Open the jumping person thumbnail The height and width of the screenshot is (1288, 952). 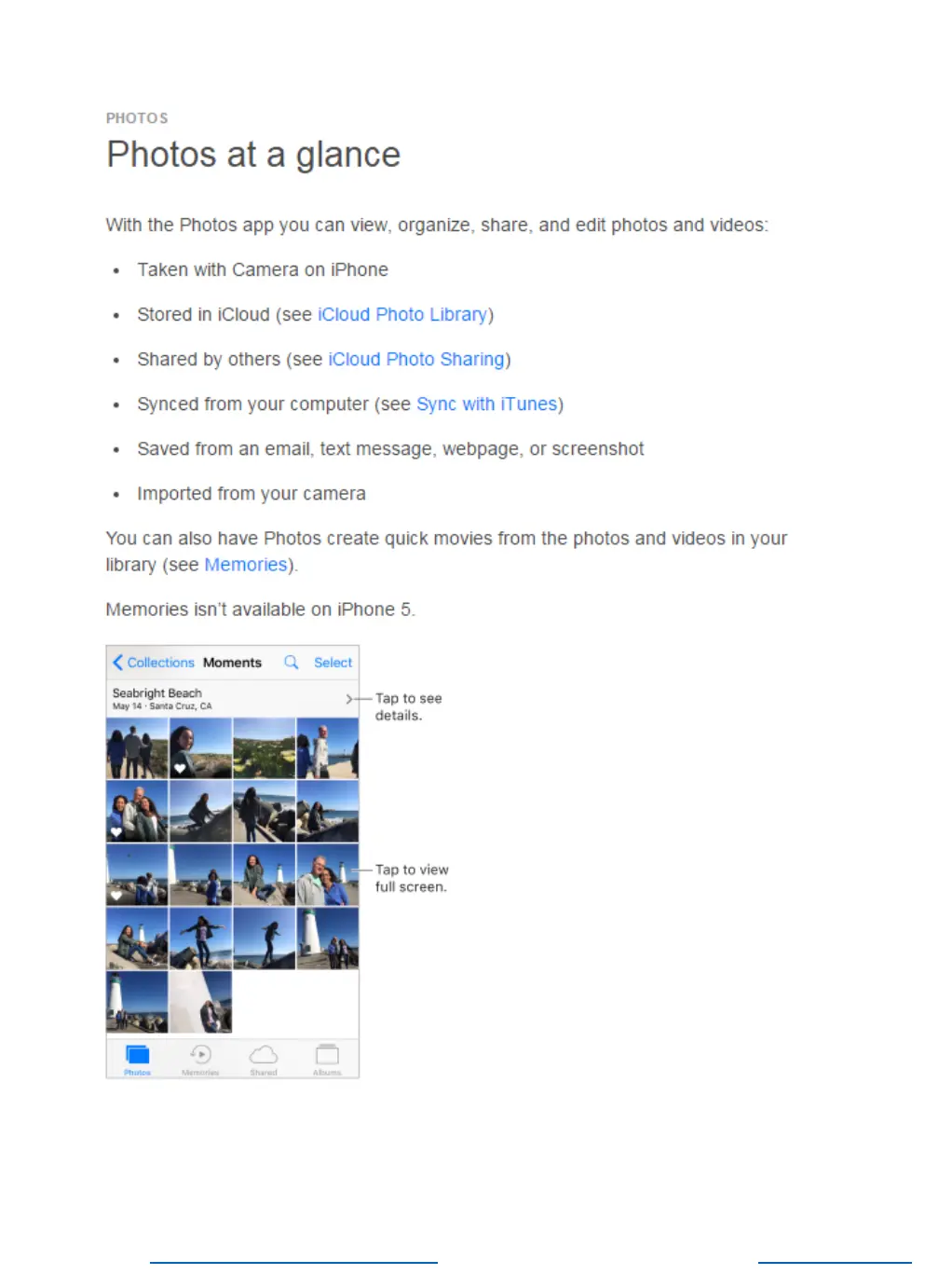point(200,939)
